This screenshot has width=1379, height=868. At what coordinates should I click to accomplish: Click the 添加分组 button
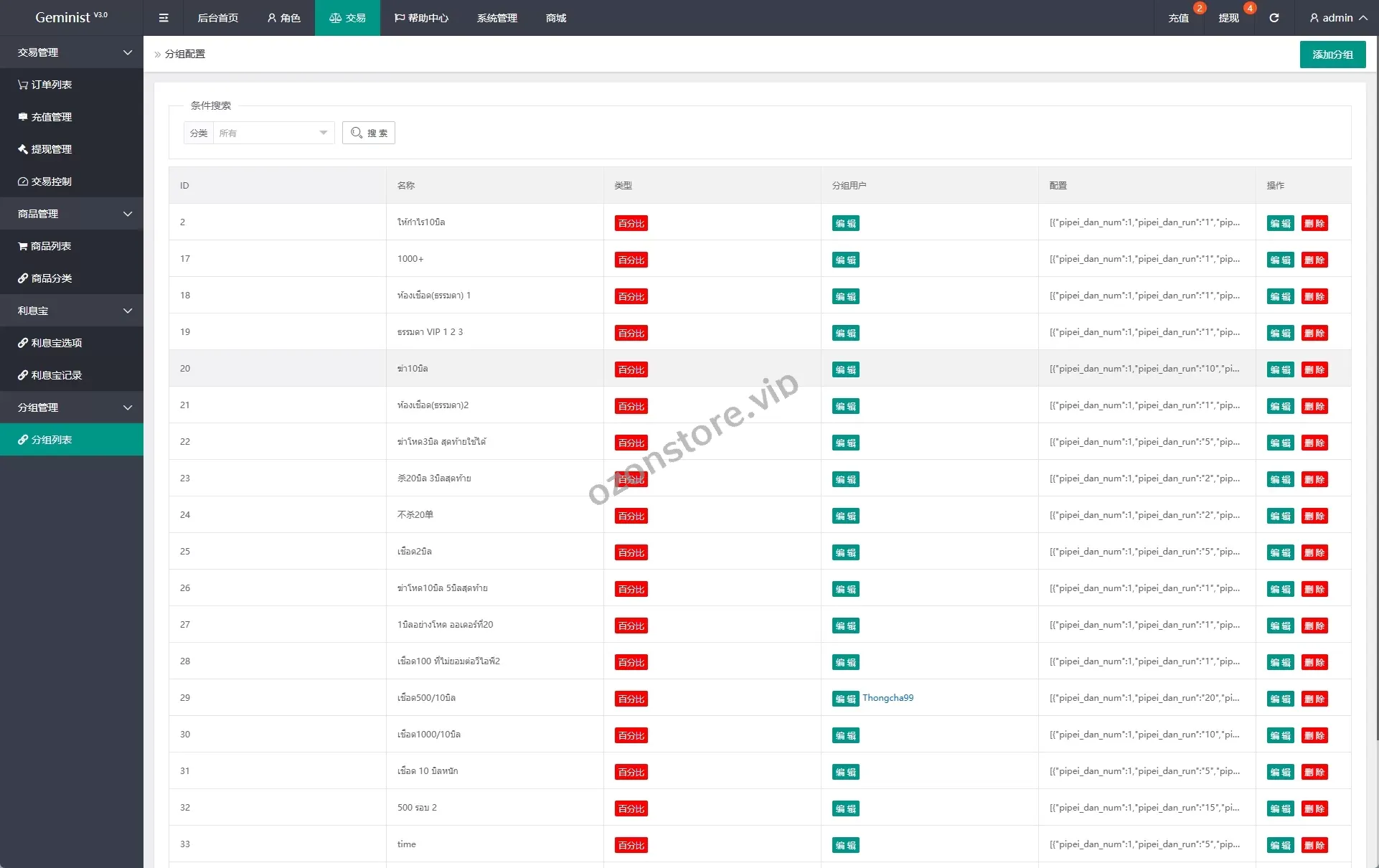pos(1332,55)
